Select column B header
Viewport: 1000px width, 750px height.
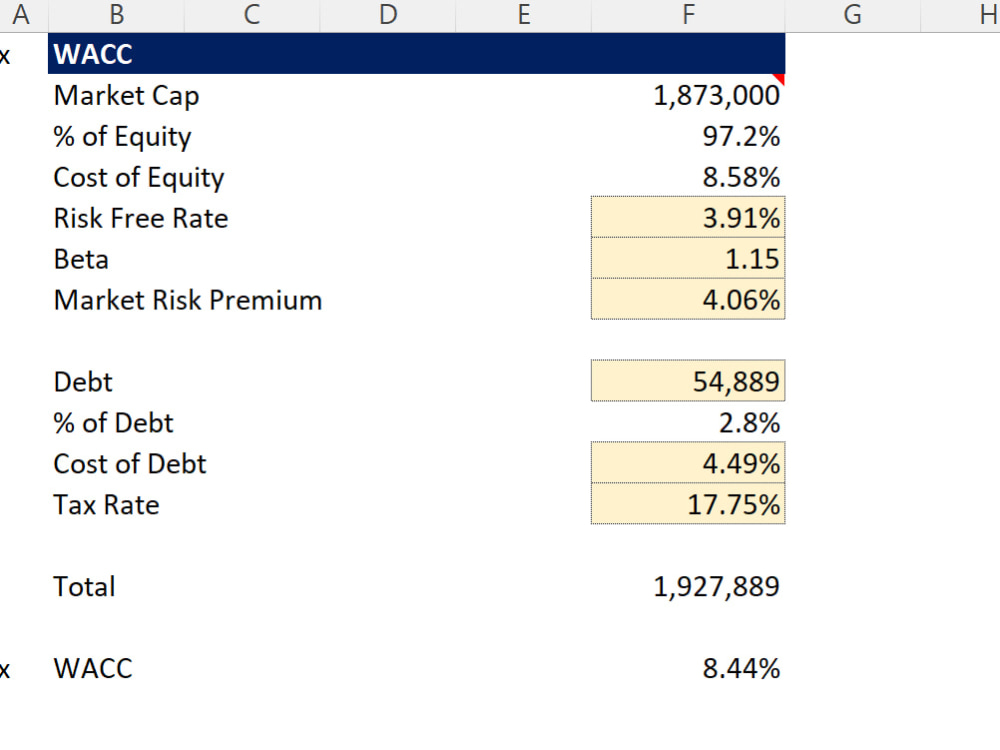116,15
